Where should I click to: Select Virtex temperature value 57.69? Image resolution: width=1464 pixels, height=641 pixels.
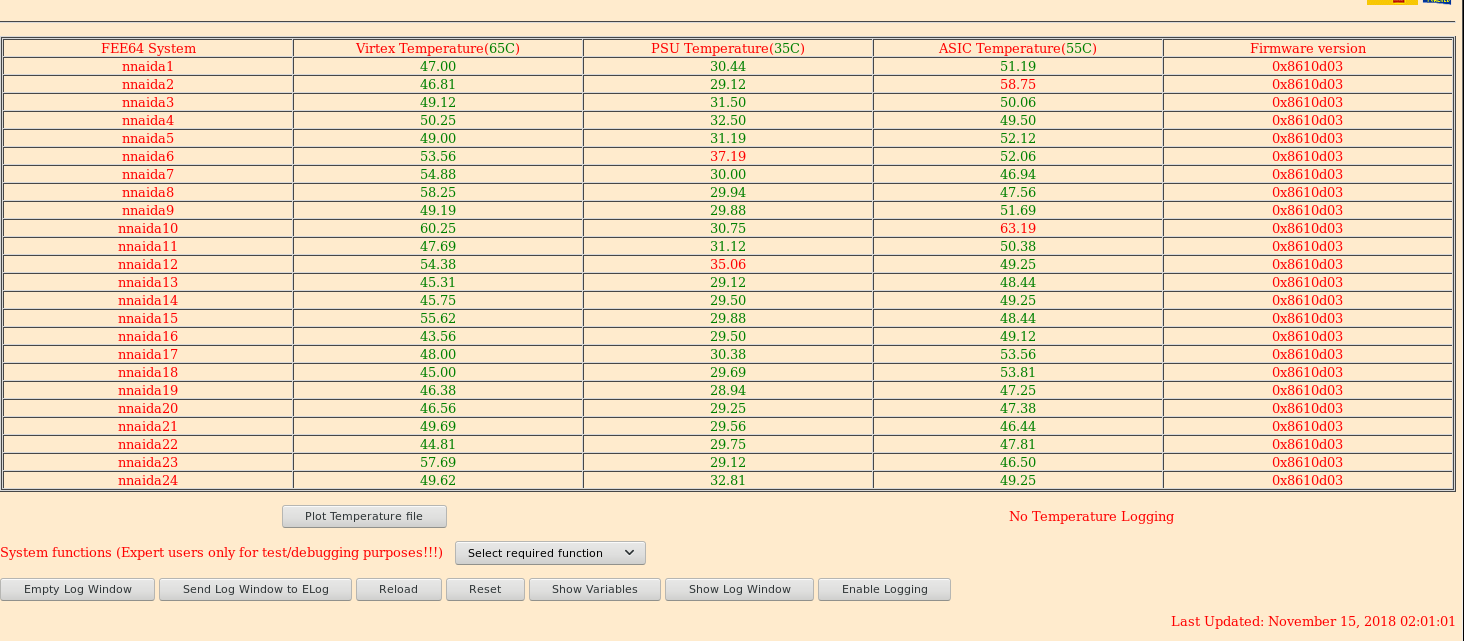pos(438,462)
